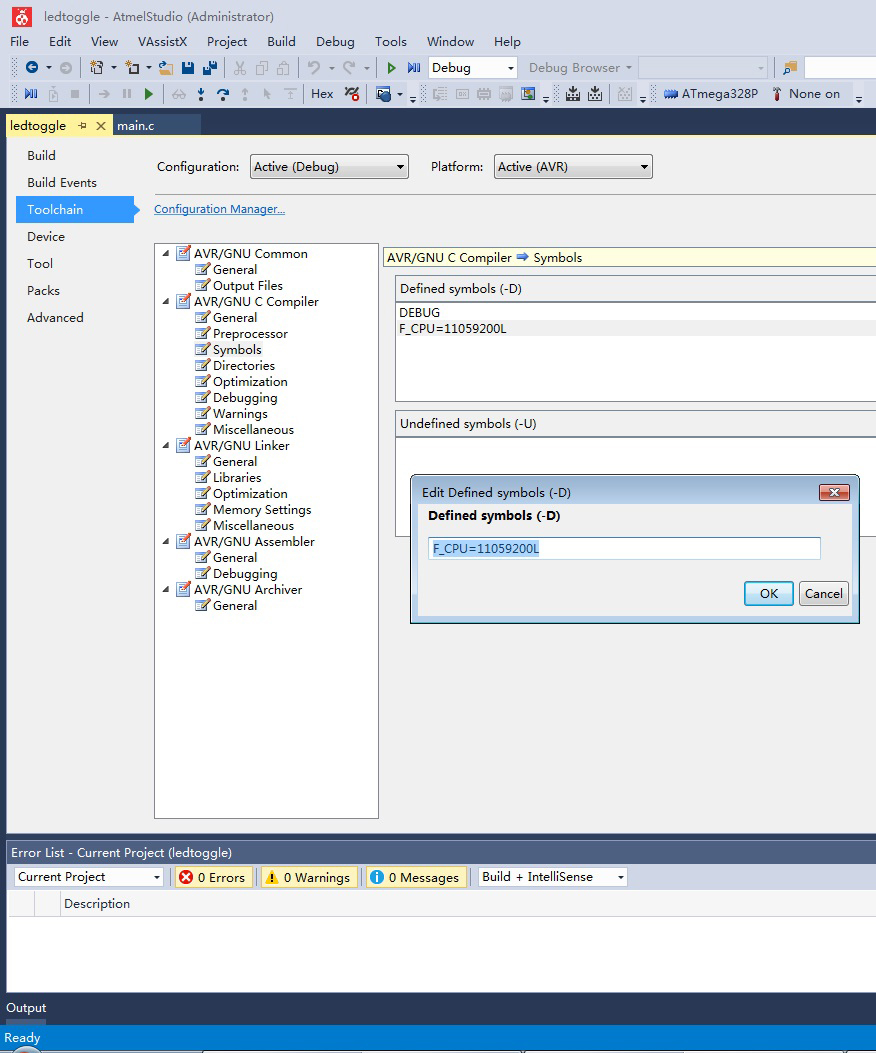
Task: Click the I/O view icon
Action: (529, 94)
